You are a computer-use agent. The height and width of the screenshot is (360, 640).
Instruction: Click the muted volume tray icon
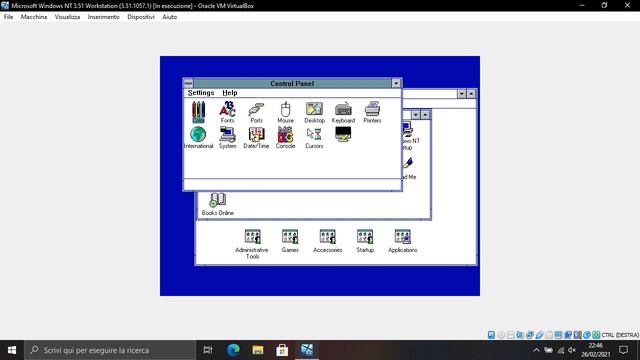pyautogui.click(x=572, y=350)
